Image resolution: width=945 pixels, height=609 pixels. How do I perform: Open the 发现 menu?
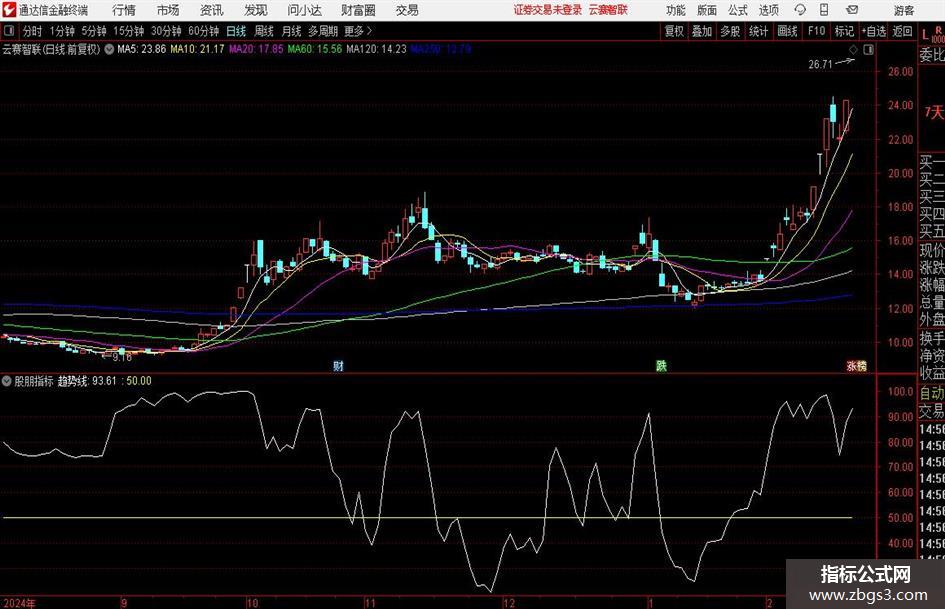(x=256, y=10)
